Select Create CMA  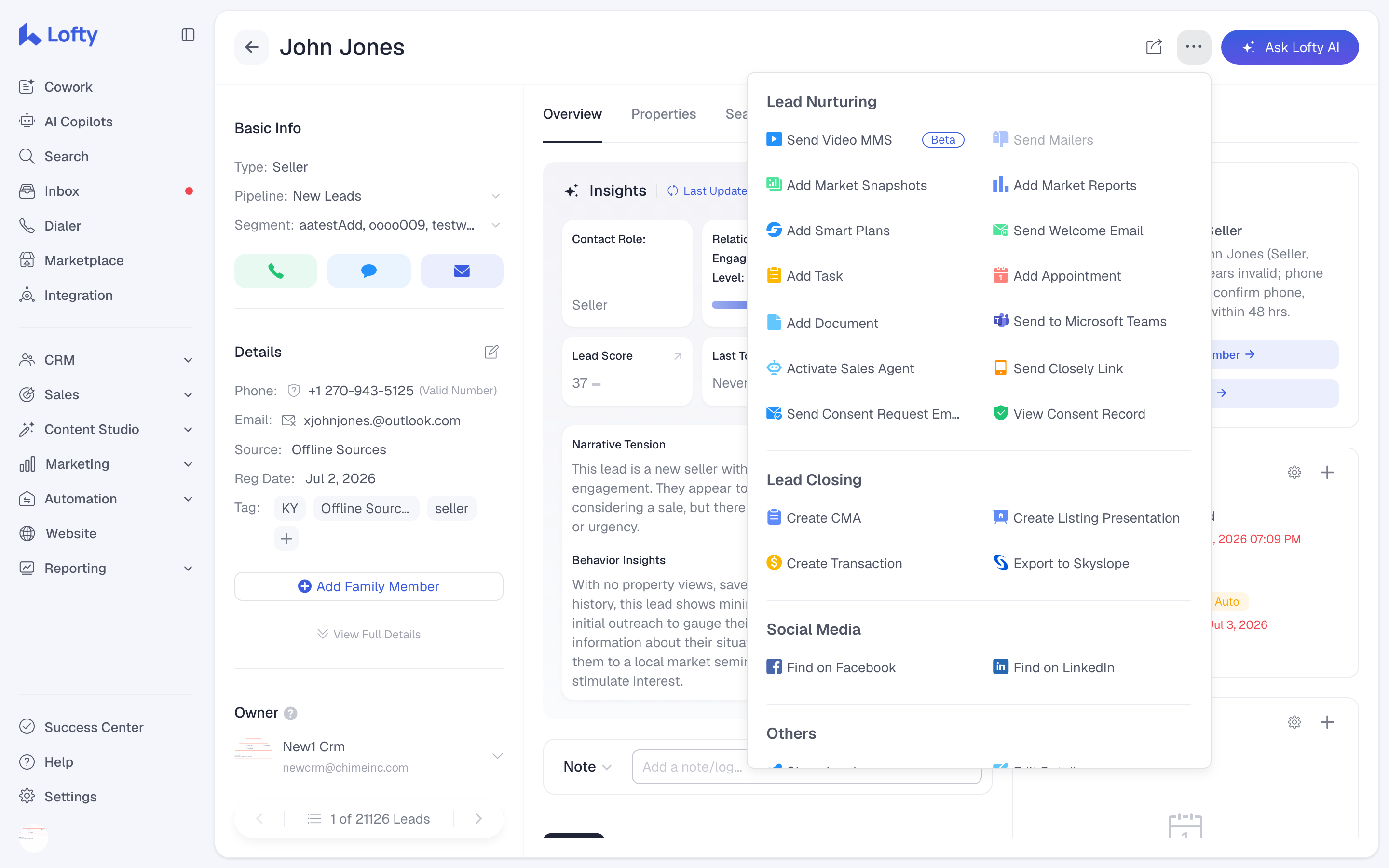click(814, 518)
